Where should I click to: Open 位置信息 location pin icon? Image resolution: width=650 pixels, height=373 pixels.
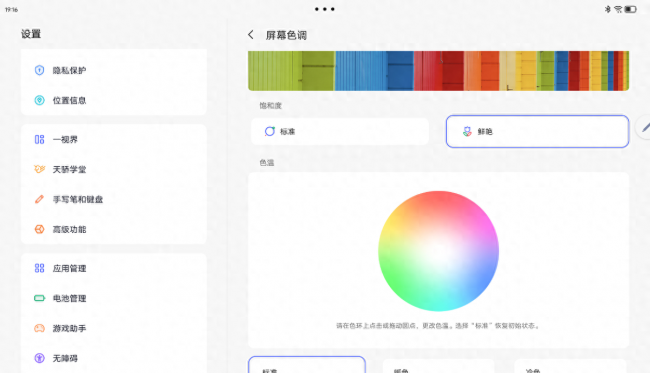[x=39, y=100]
